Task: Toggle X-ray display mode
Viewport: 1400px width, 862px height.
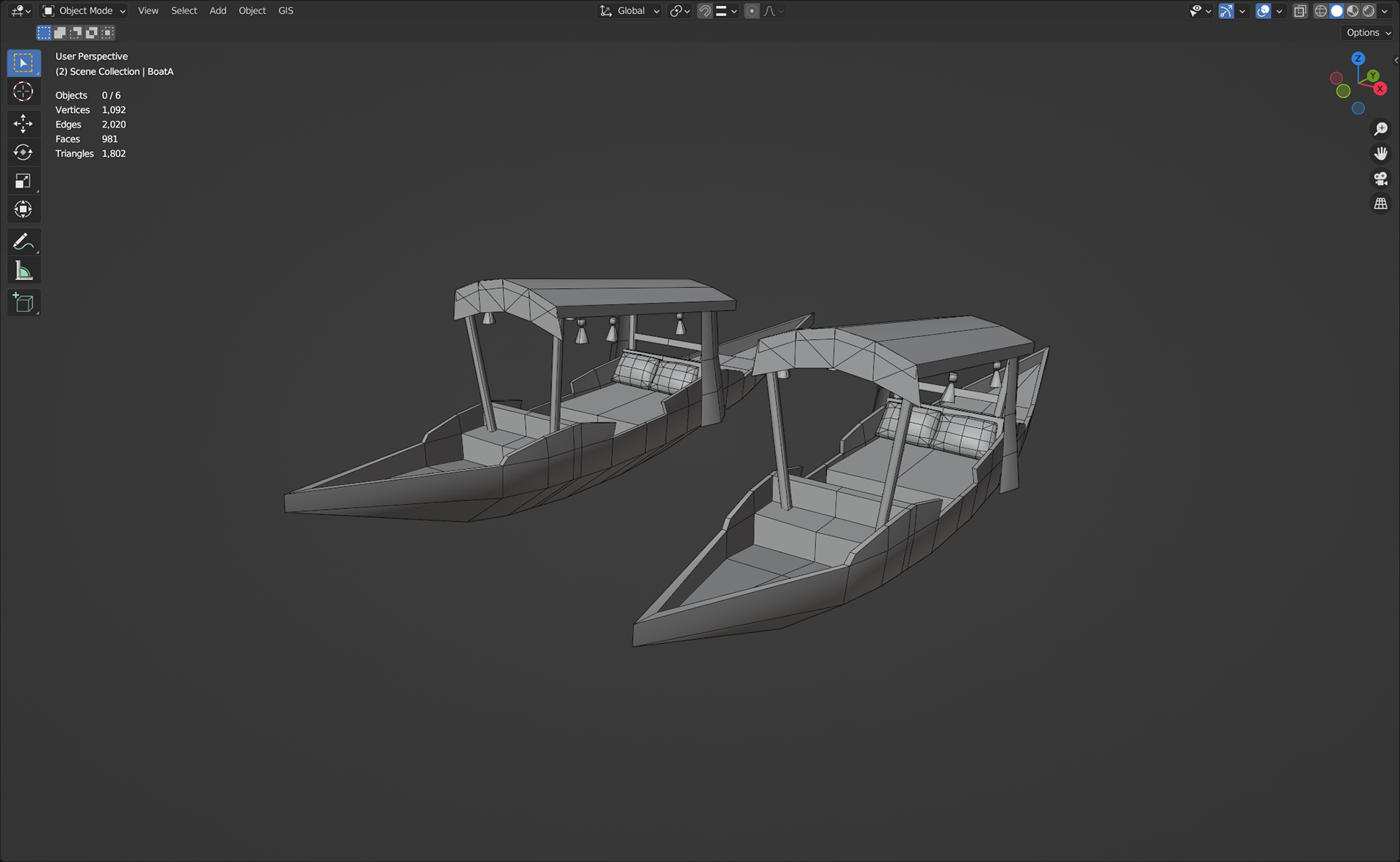Action: [1300, 11]
